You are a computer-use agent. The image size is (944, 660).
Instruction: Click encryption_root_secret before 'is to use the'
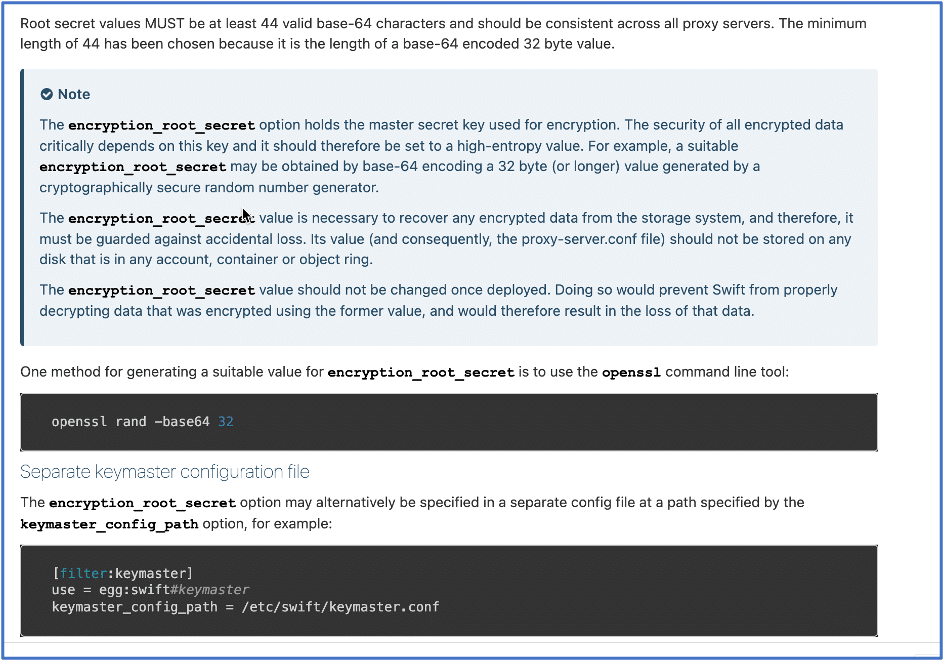(421, 372)
